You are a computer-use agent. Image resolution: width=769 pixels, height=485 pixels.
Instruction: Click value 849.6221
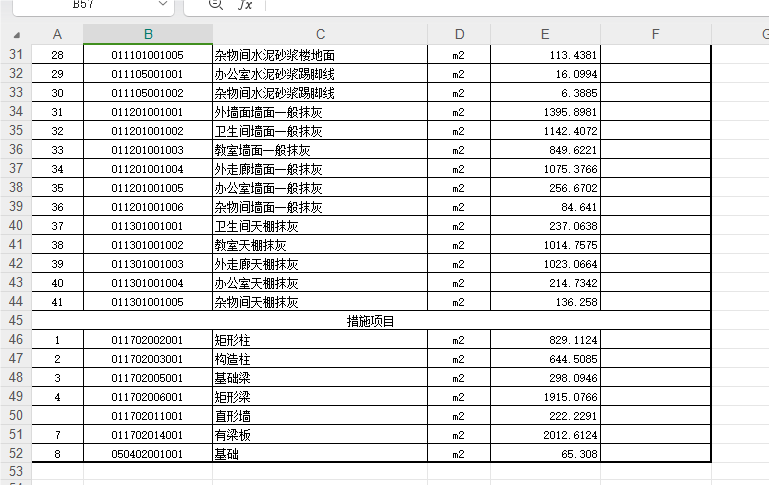pos(545,150)
